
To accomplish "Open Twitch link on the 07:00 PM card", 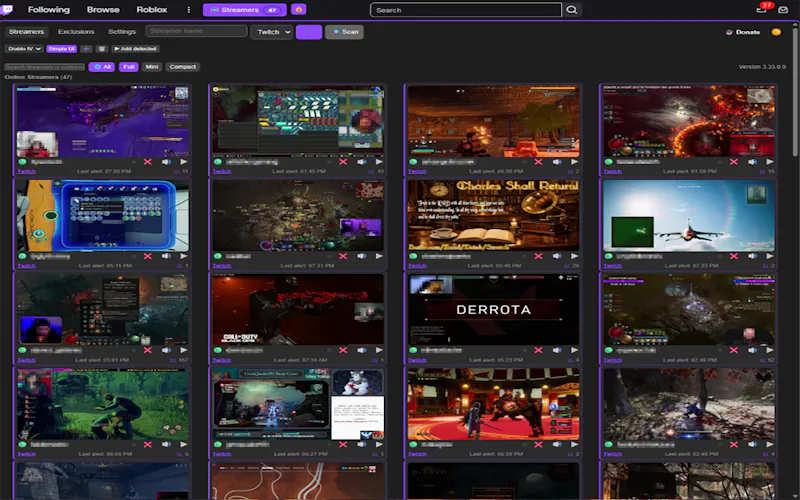I will click(27, 171).
